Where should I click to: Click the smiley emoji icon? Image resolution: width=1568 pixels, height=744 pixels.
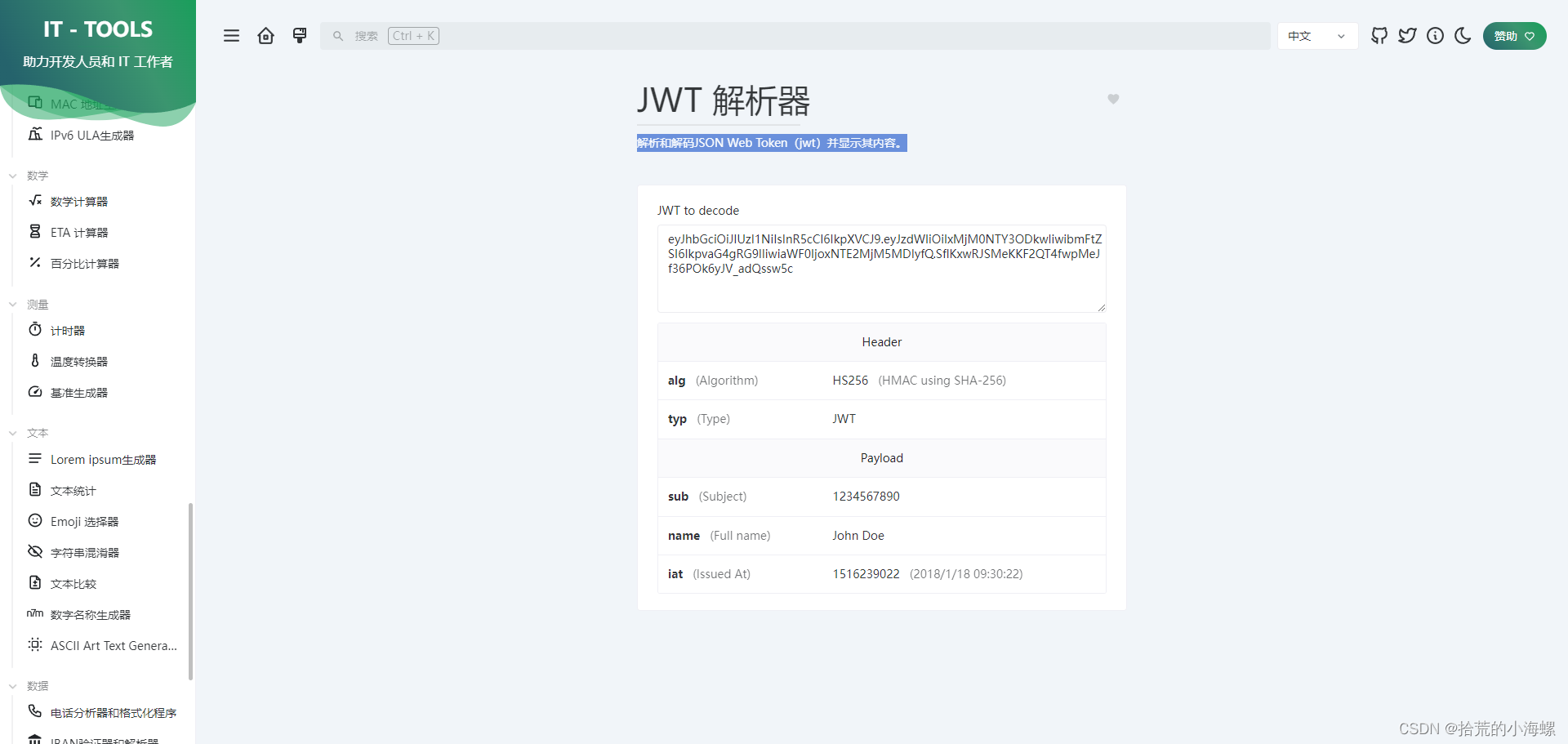[35, 520]
